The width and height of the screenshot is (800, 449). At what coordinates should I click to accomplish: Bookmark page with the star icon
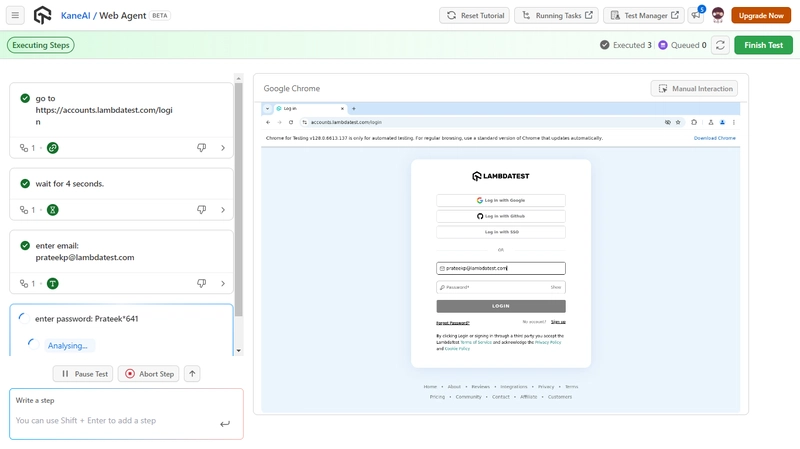tap(678, 122)
